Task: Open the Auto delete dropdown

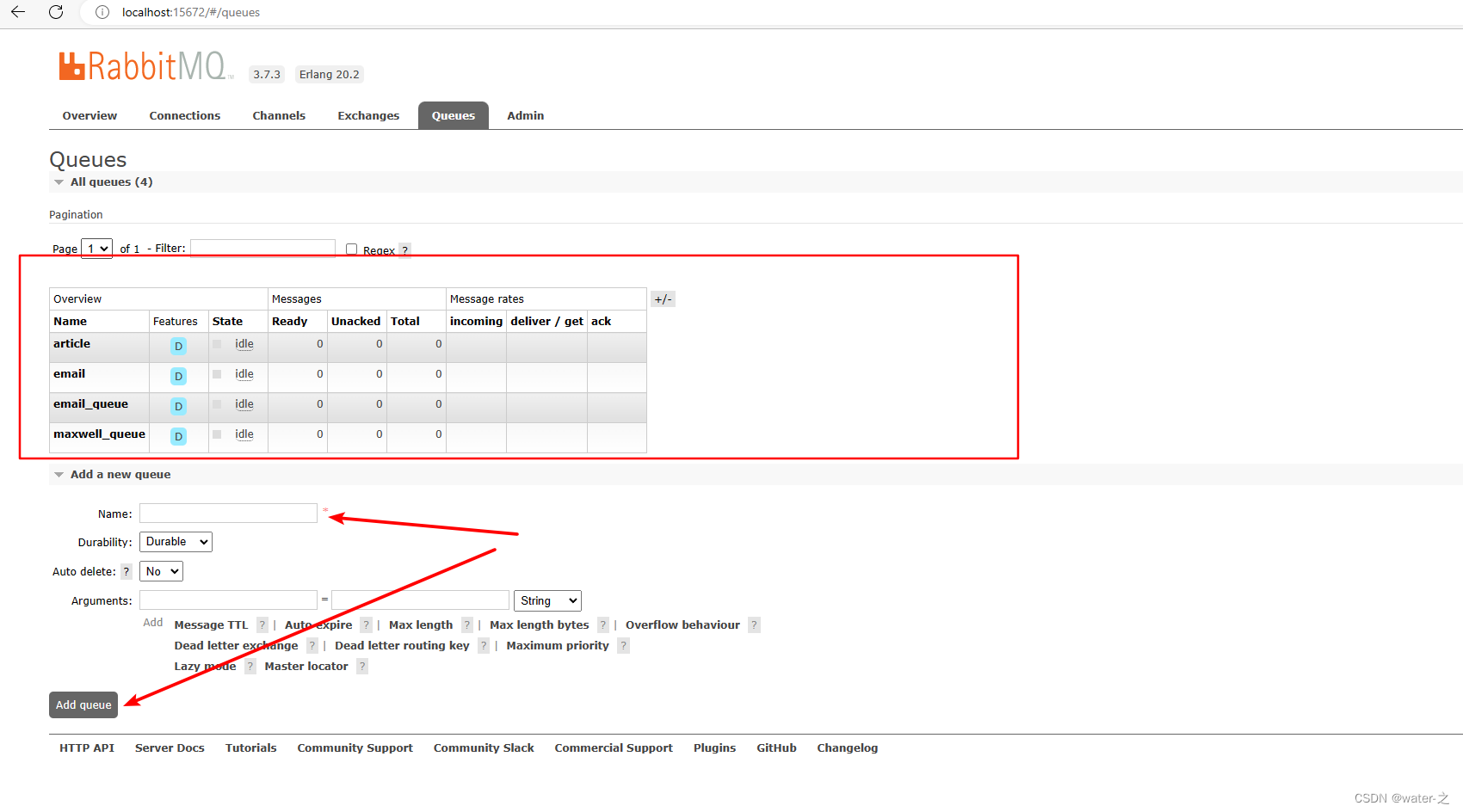Action: (x=161, y=571)
